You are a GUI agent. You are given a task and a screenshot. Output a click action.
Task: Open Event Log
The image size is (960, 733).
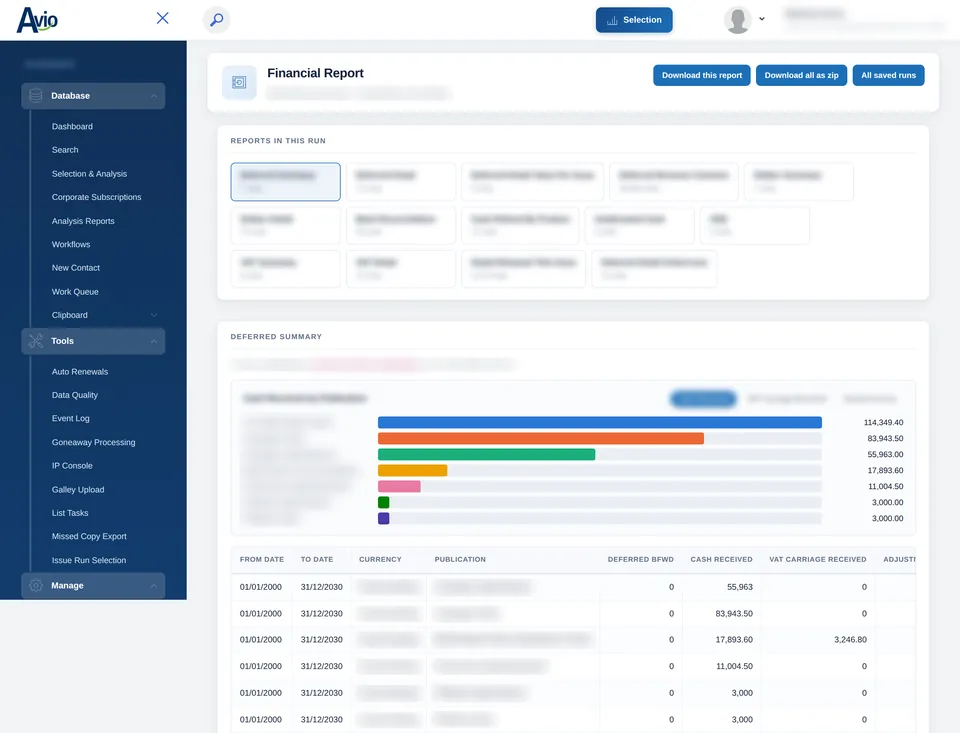tap(70, 418)
